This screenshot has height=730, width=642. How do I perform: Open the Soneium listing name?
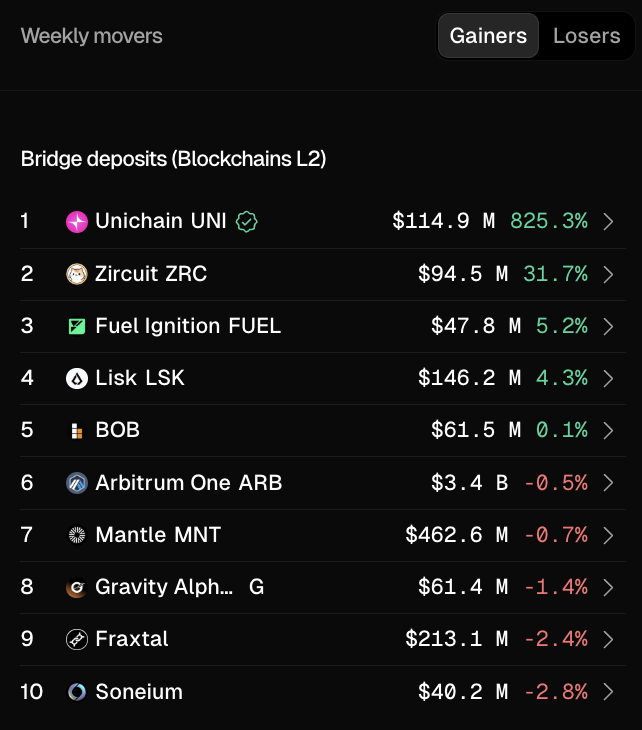pos(139,692)
